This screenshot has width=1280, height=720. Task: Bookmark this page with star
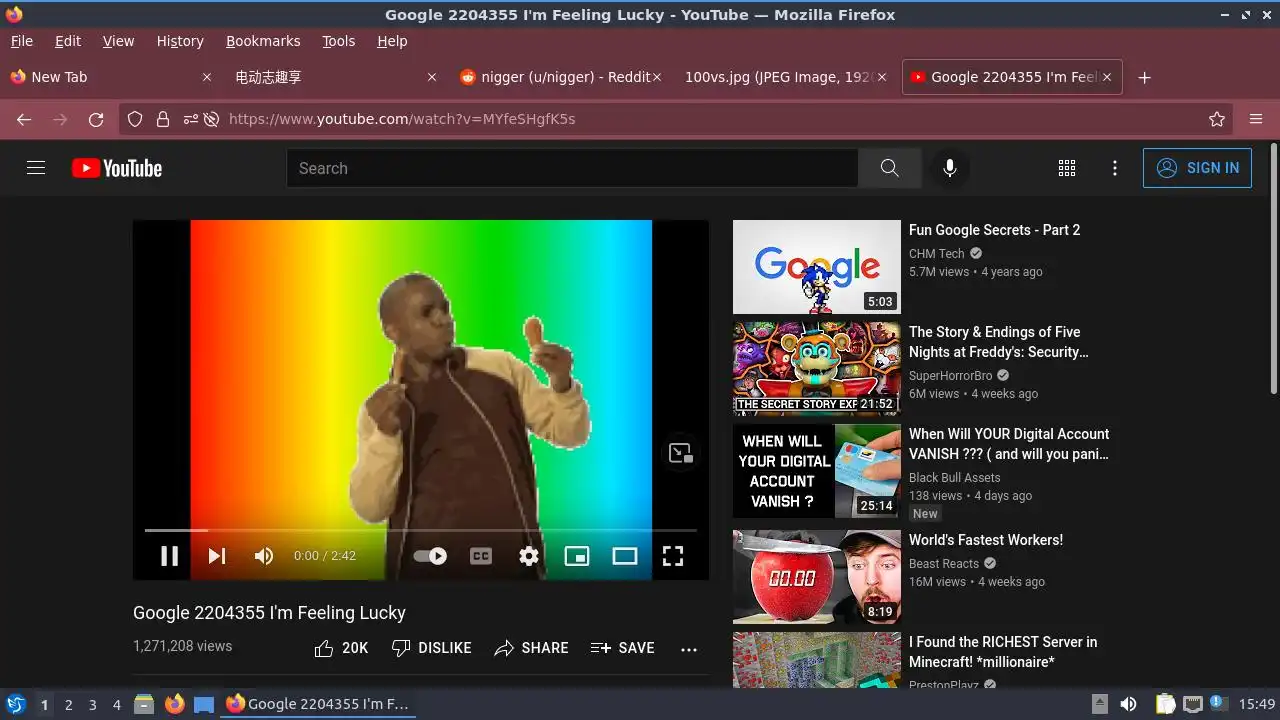point(1217,119)
